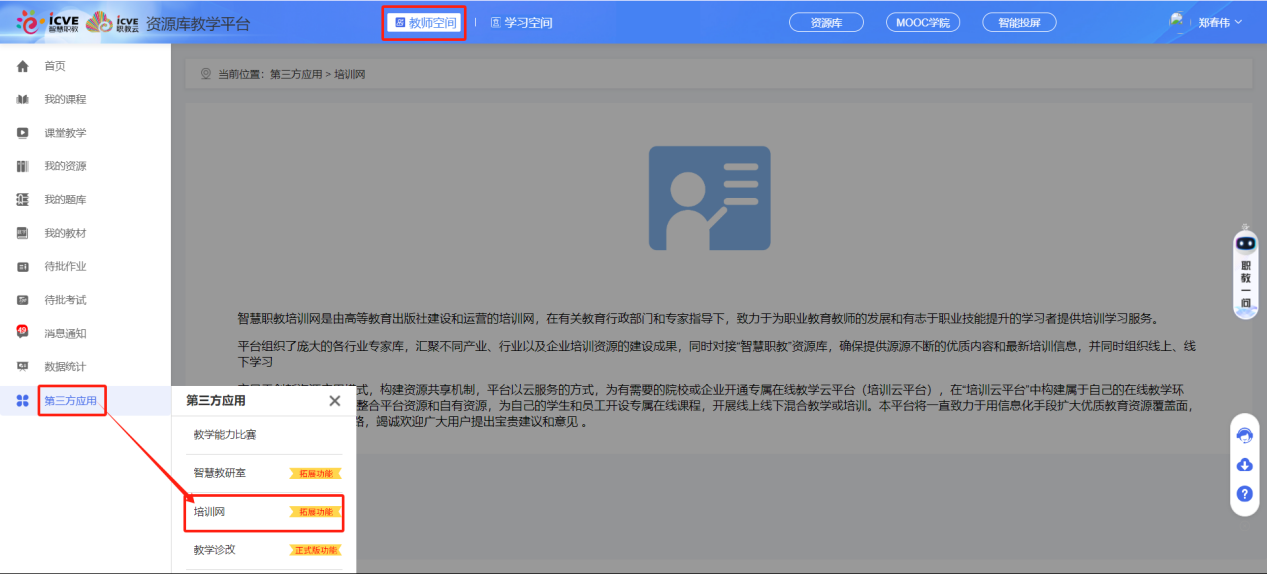Viewport: 1267px width, 574px height.
Task: Open the 智能投屏 button
Action: [1020, 22]
